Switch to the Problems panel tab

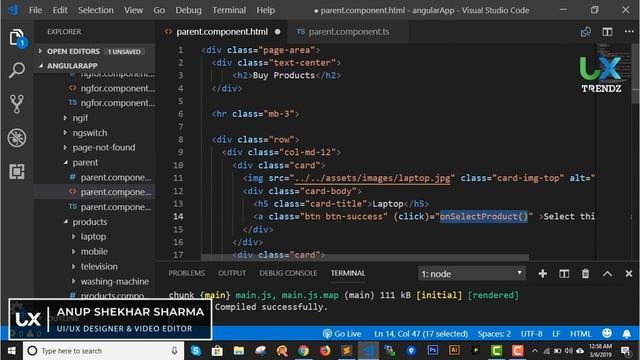(x=187, y=273)
